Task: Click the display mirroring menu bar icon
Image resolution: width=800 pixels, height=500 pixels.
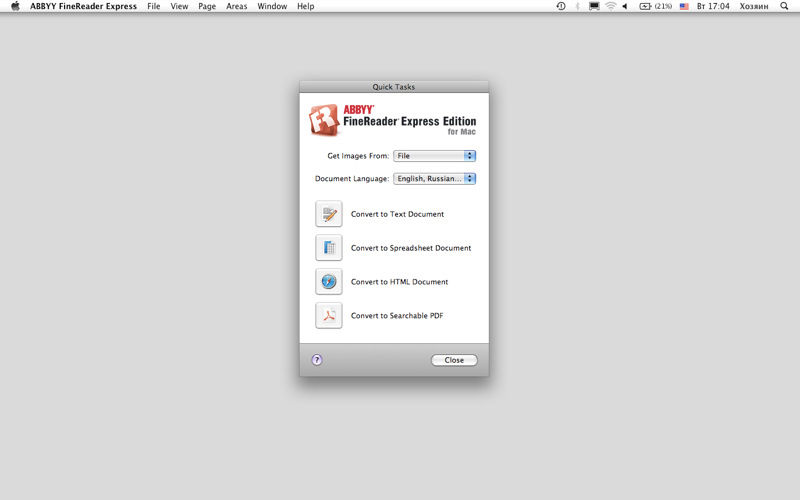Action: click(594, 6)
